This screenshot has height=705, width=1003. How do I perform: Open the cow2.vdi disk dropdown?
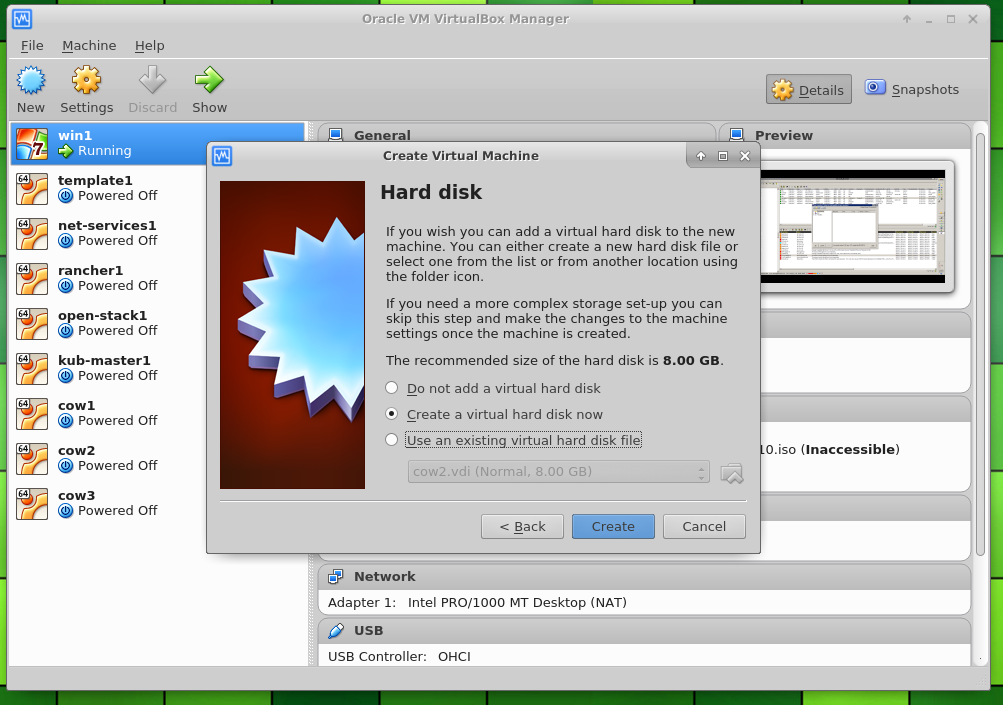(x=558, y=472)
